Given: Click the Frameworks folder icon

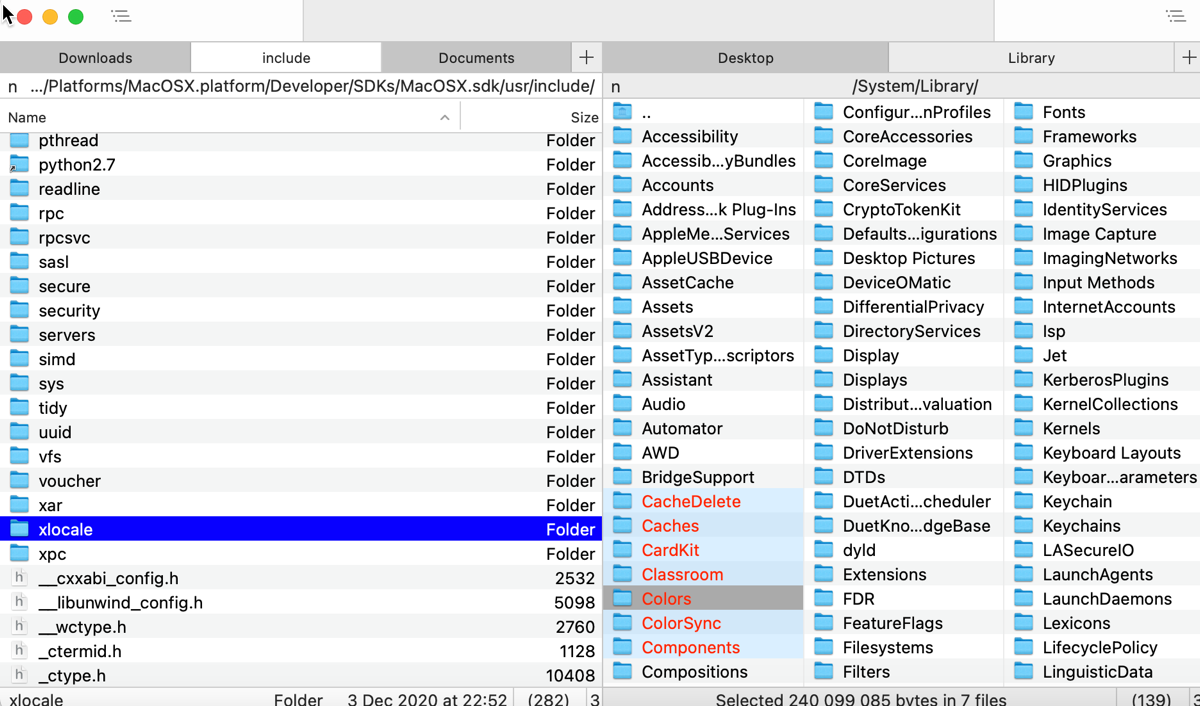Looking at the screenshot, I should pyautogui.click(x=1024, y=136).
